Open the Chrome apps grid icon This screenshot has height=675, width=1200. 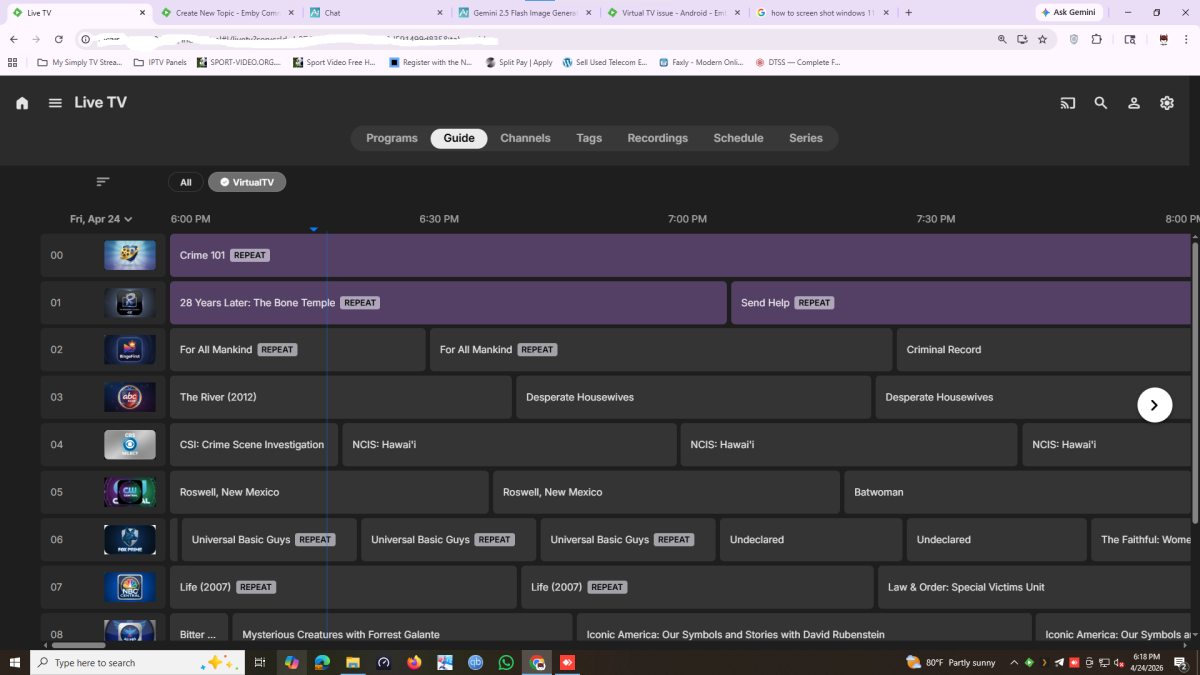click(12, 62)
